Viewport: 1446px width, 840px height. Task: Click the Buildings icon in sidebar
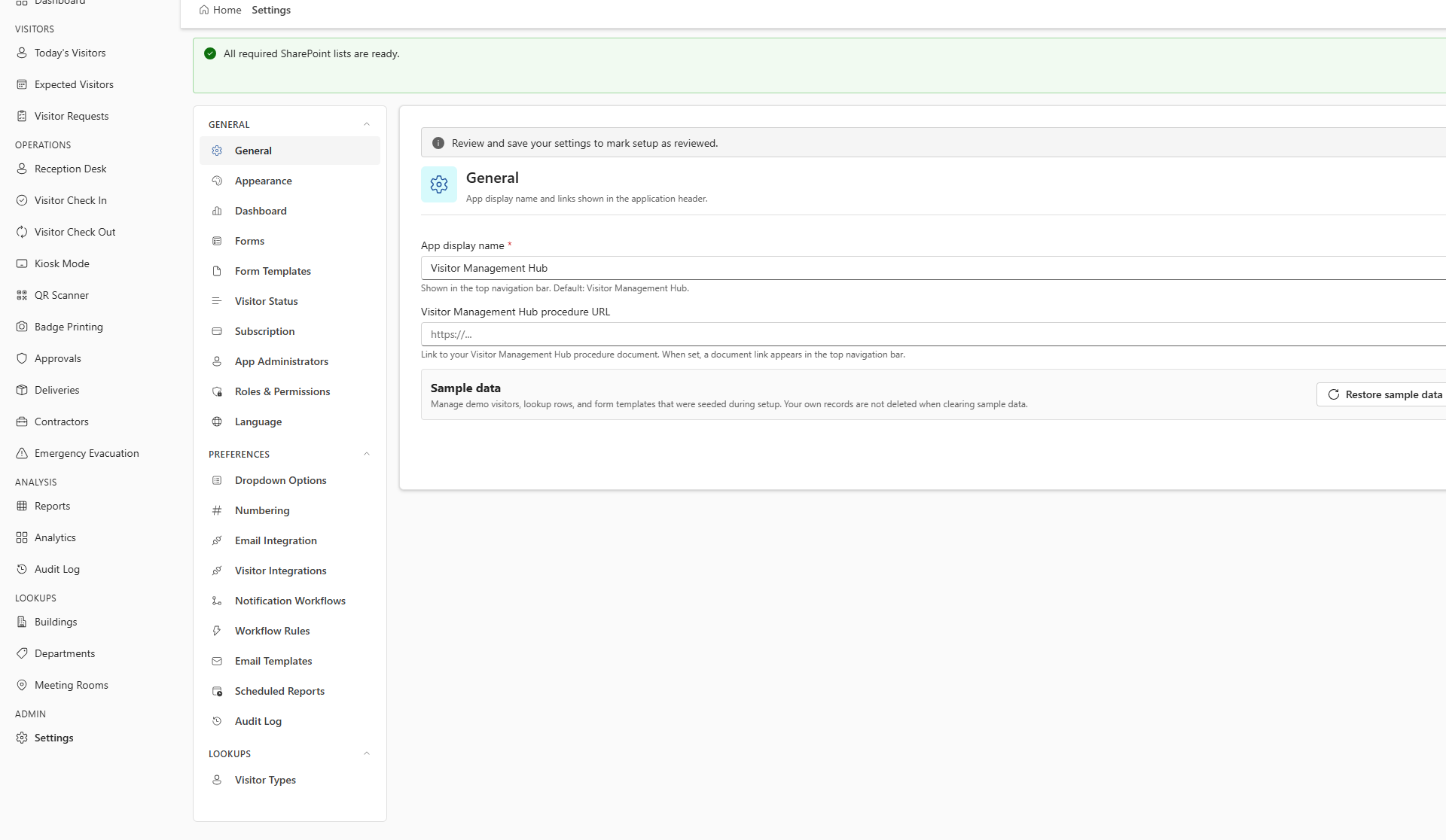[x=22, y=622]
